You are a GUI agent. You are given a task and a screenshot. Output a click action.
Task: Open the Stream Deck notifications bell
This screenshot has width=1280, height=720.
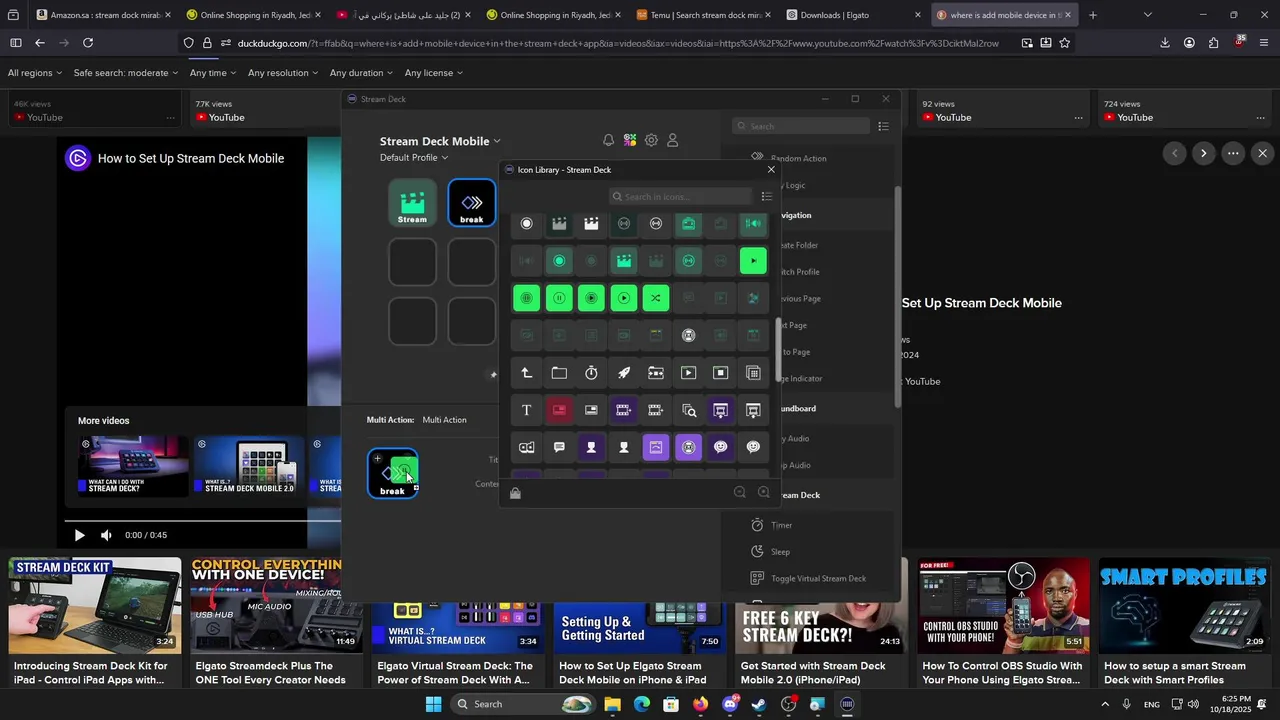pos(608,141)
